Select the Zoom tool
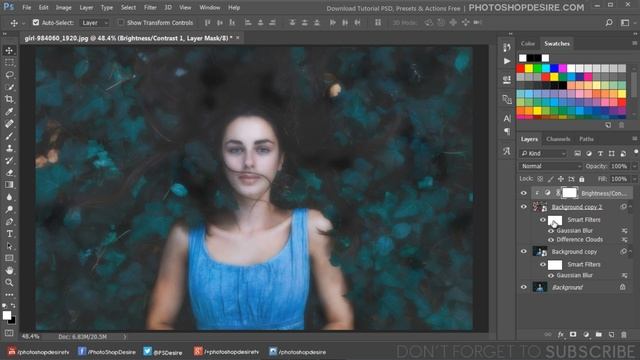 click(x=9, y=282)
